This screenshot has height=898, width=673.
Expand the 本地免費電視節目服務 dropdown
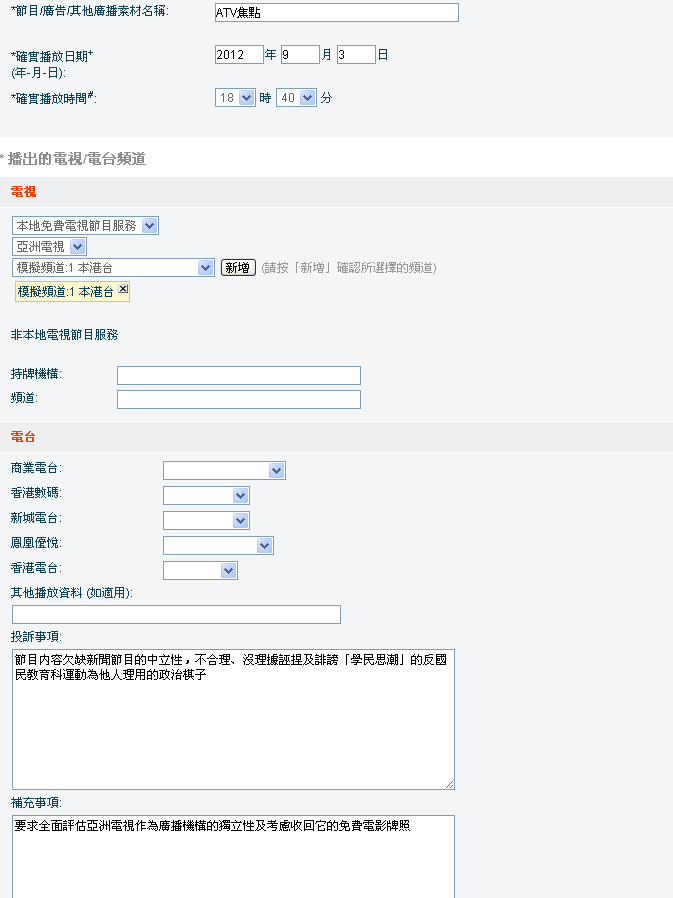[85, 226]
